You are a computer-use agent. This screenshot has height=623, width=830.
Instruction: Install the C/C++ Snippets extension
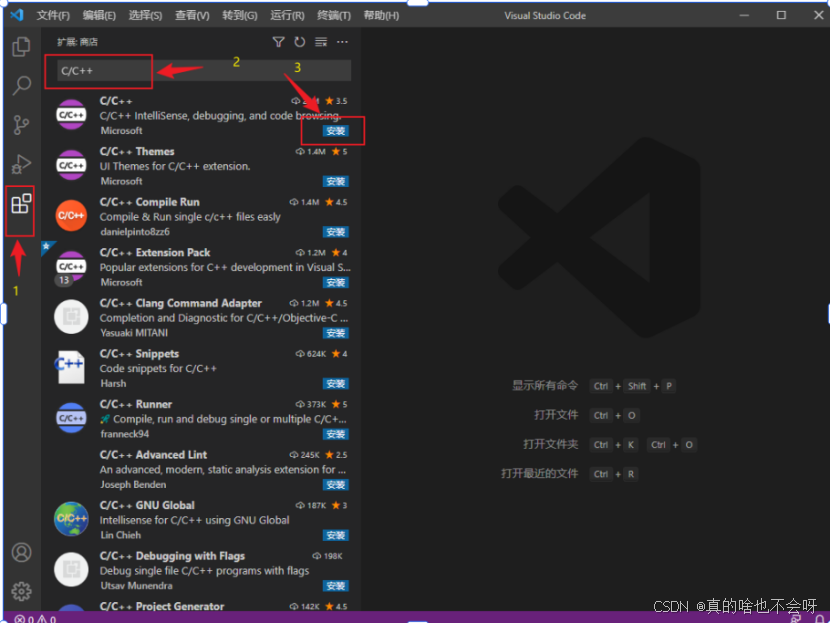click(x=336, y=384)
